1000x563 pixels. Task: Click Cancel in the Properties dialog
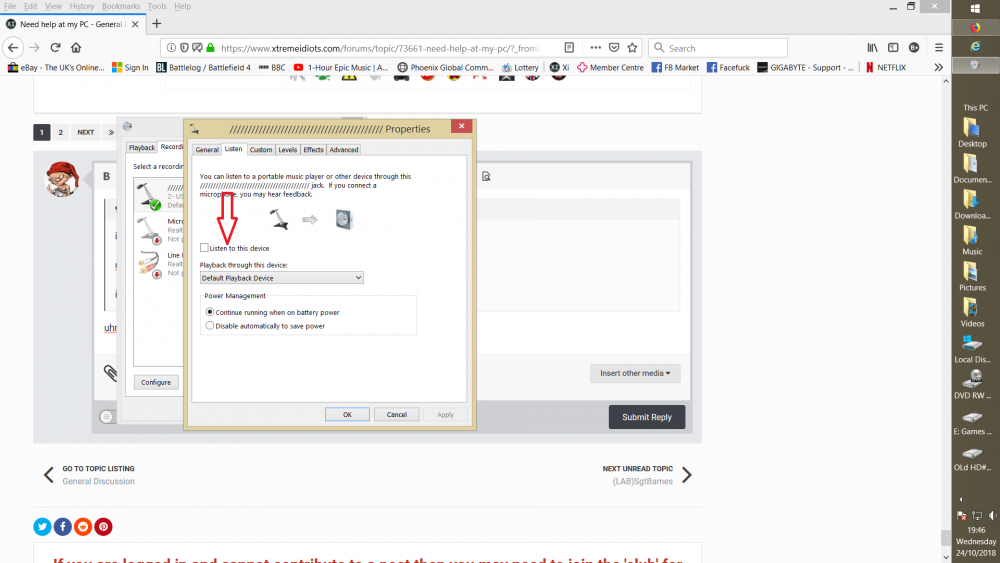pos(397,414)
